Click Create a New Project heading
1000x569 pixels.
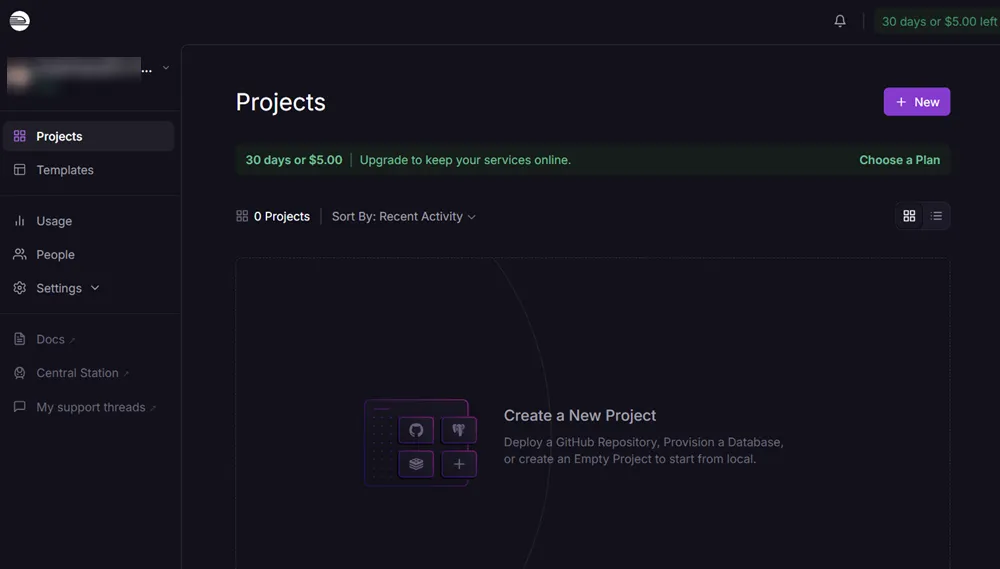[580, 415]
